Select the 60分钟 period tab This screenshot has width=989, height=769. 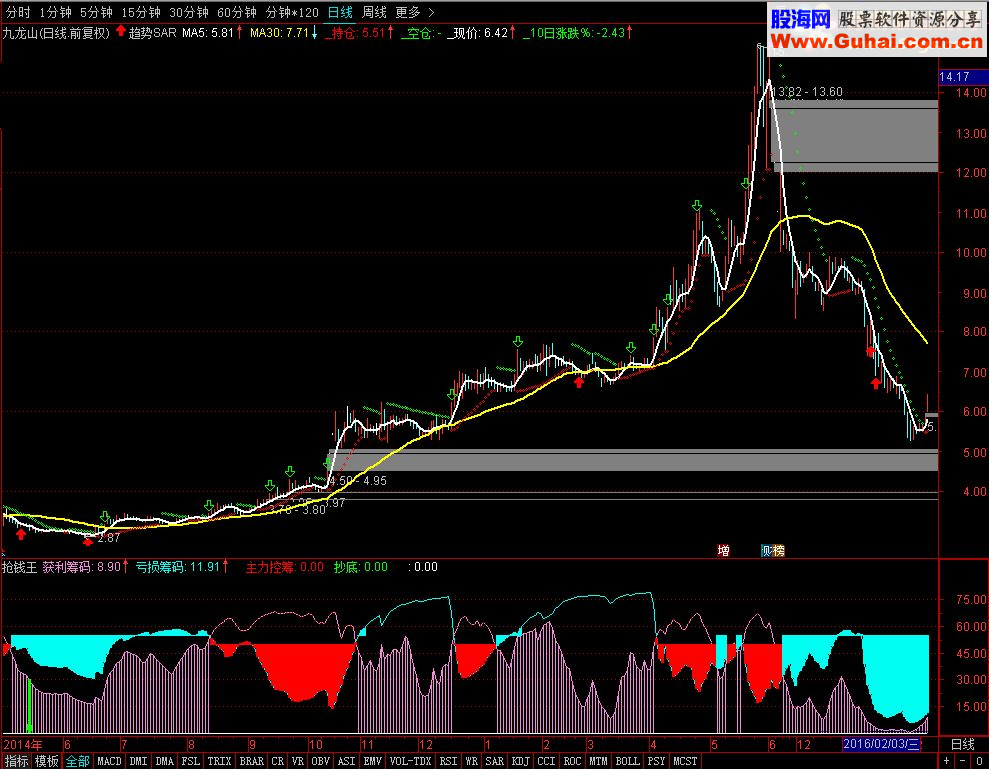tap(237, 12)
